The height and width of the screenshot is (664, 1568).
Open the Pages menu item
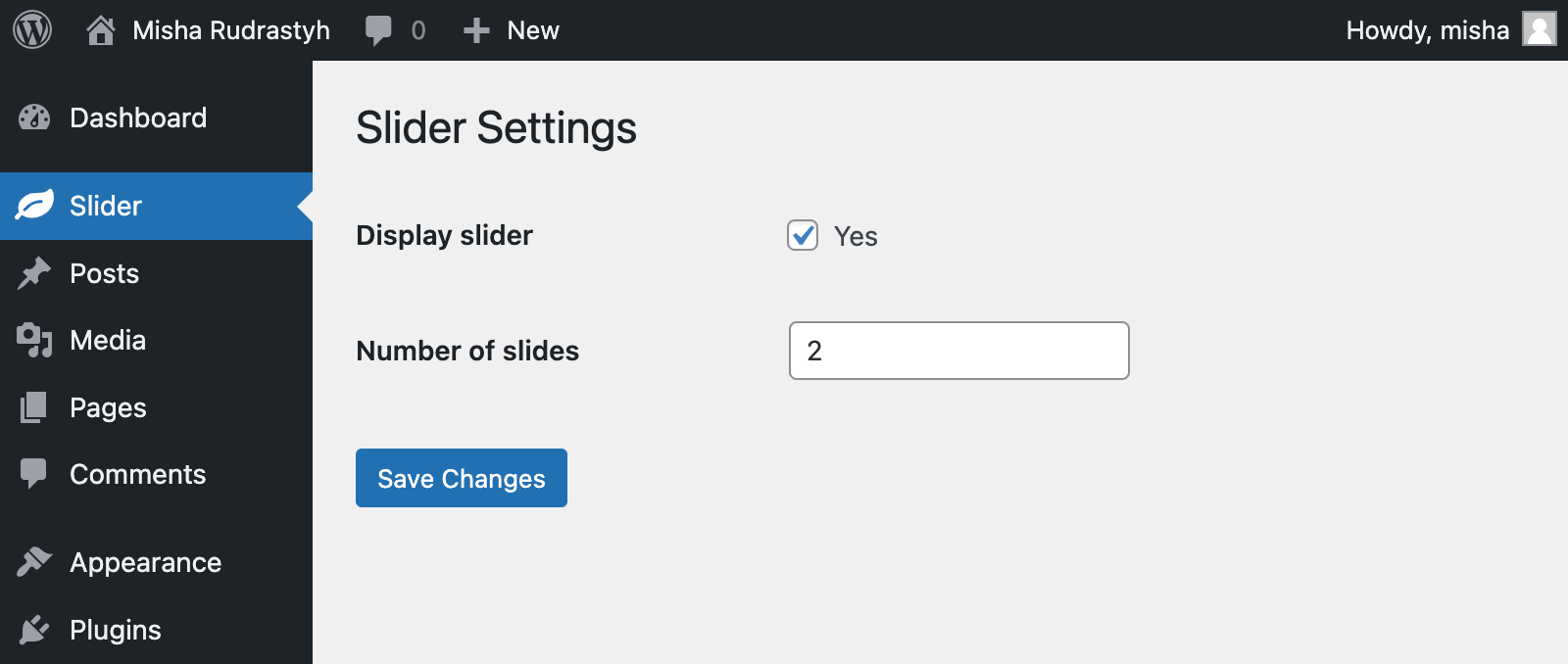tap(107, 407)
